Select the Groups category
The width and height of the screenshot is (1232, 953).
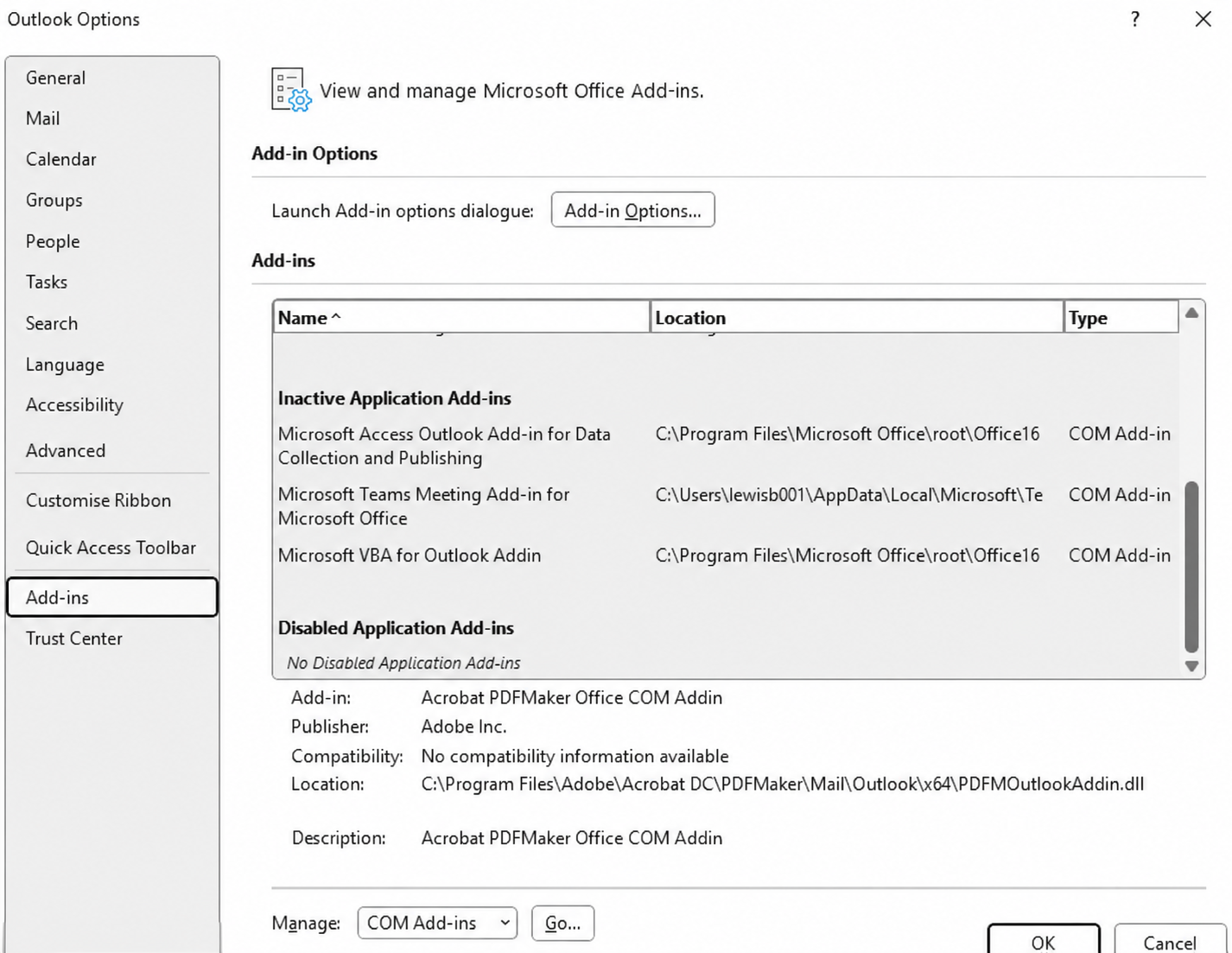(x=112, y=200)
